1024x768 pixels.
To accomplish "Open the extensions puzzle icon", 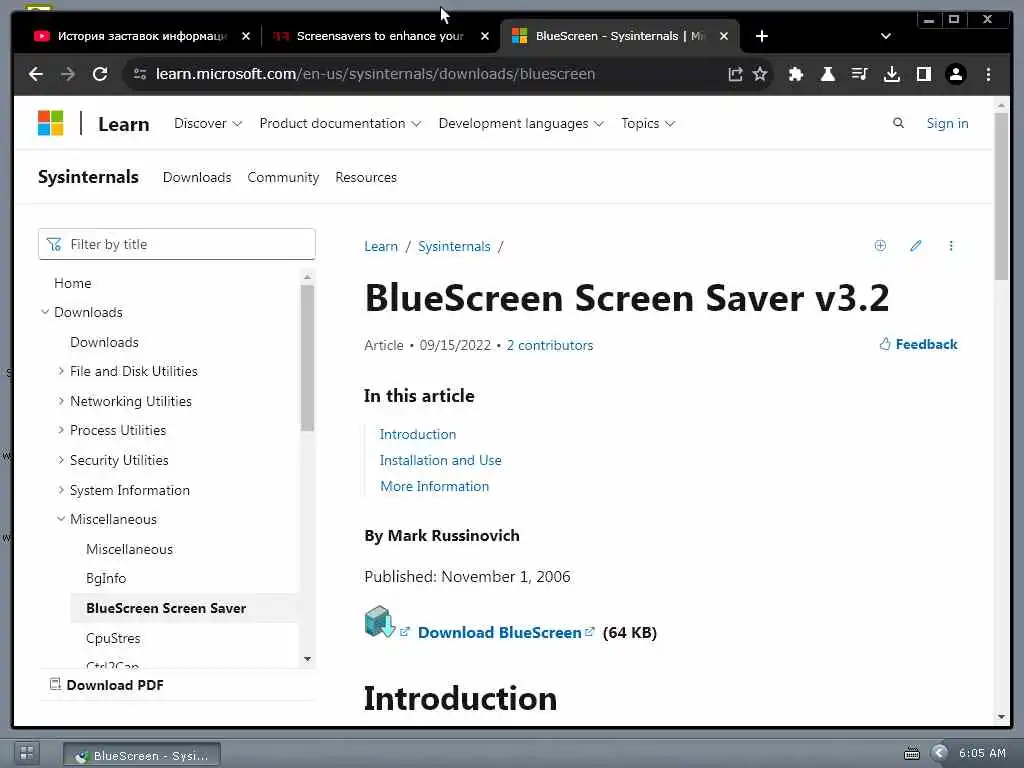I will click(x=795, y=74).
